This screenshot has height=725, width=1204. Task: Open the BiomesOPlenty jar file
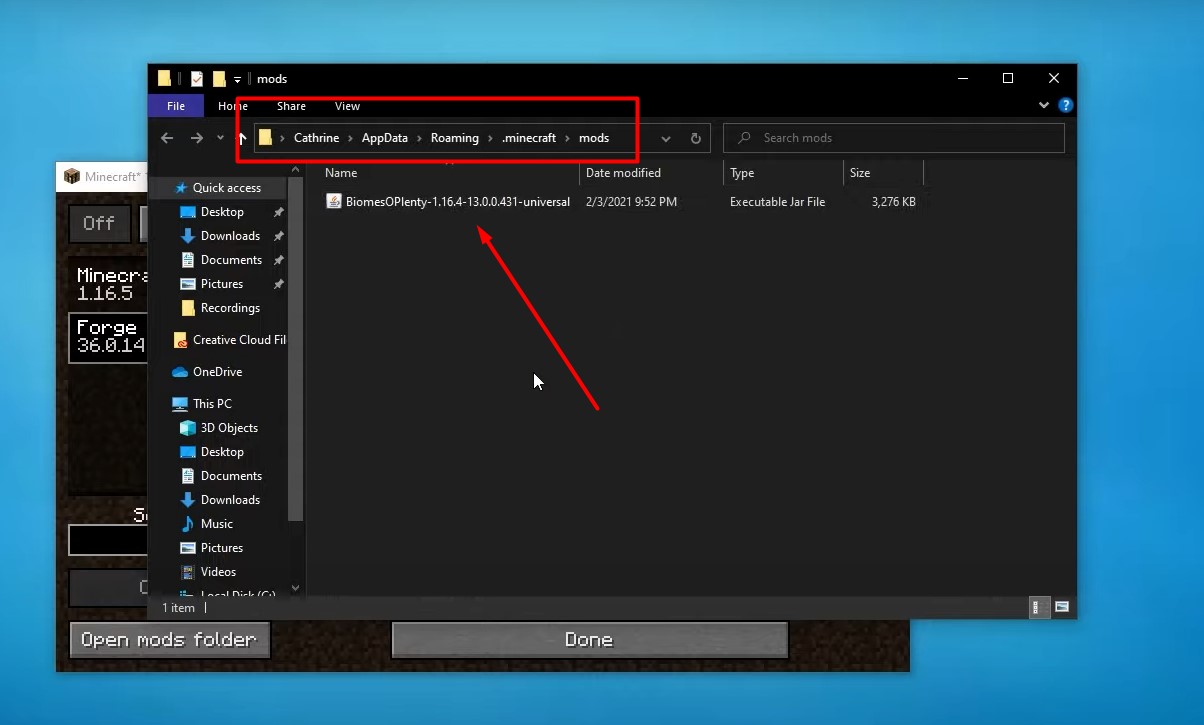(x=457, y=202)
